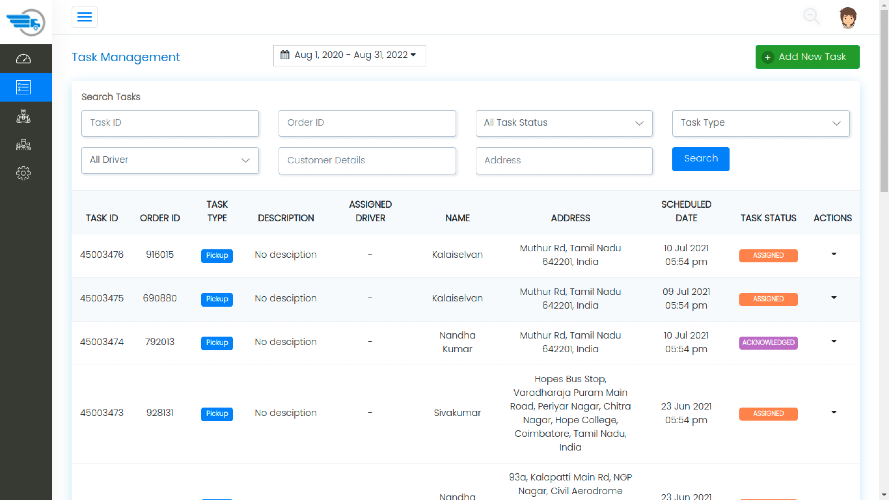Click the Hopes Bus Stop address cell
The width and height of the screenshot is (889, 500).
tap(570, 413)
